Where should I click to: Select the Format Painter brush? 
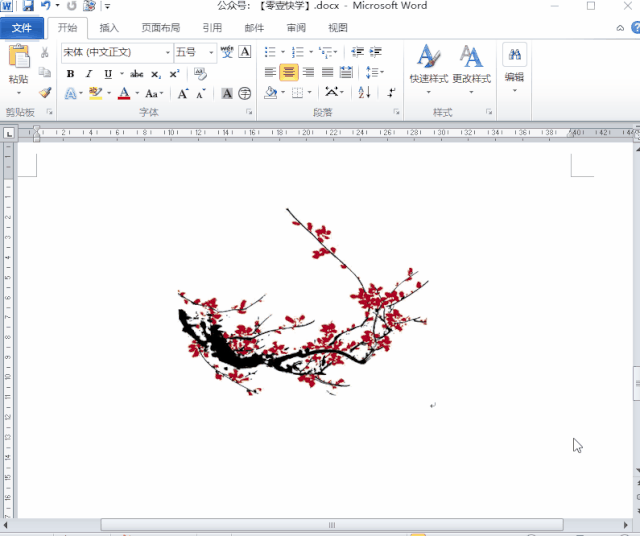(x=45, y=93)
